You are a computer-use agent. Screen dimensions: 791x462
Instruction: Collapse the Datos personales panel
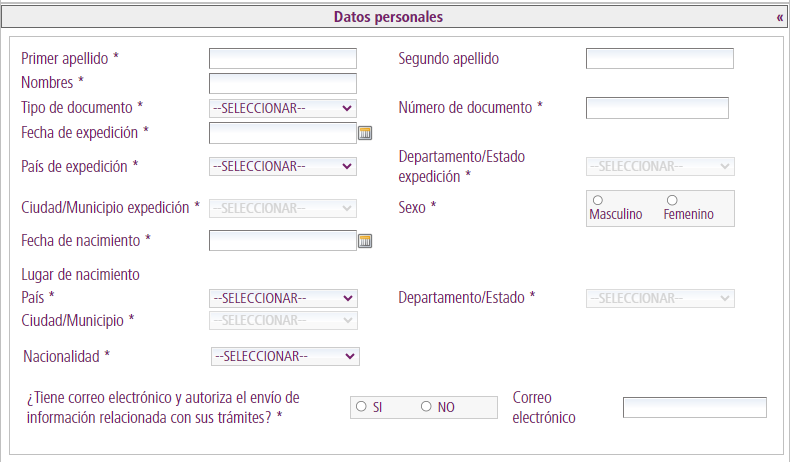coord(779,17)
